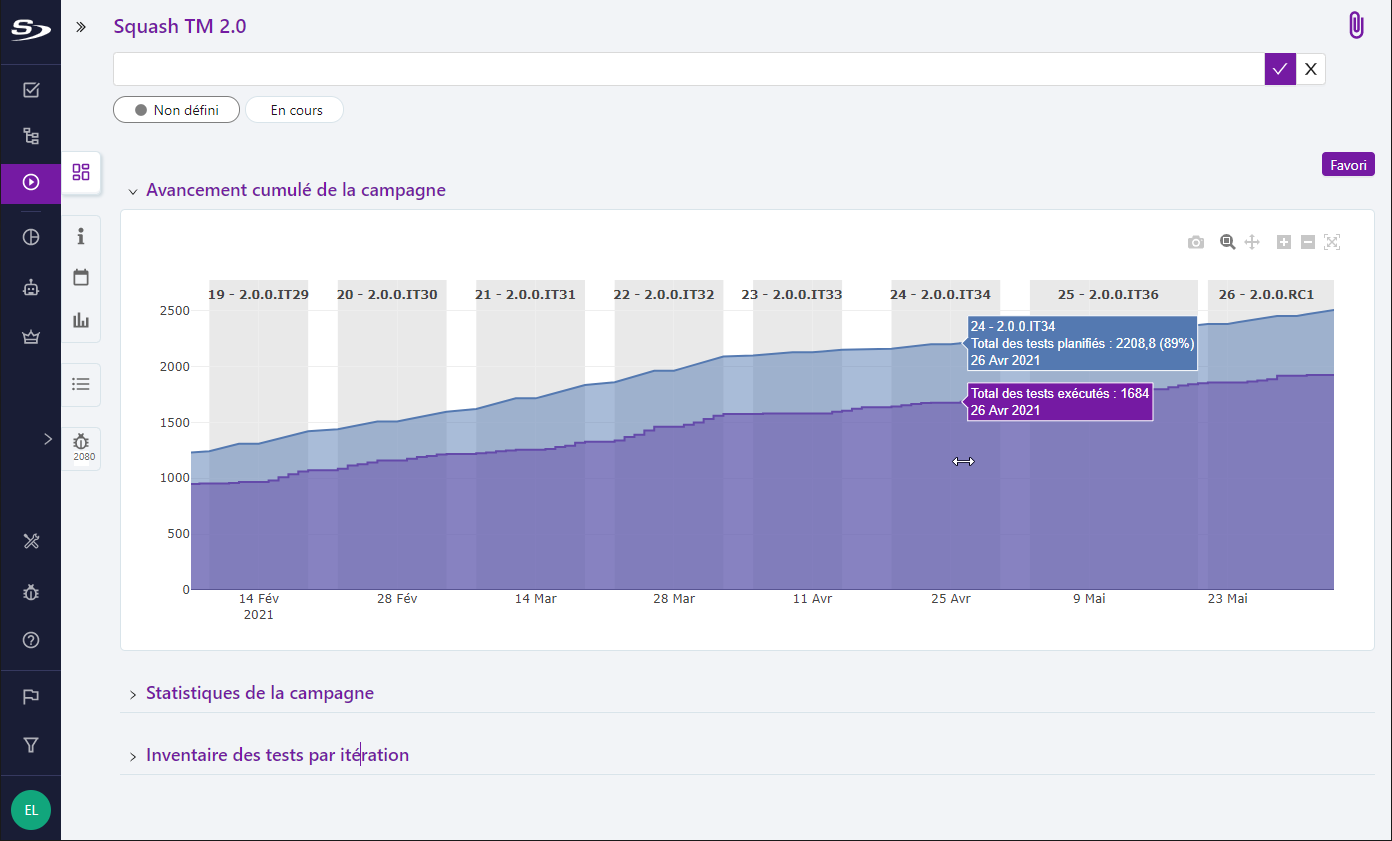1392x841 pixels.
Task: Cancel the name edit with X button
Action: (1310, 69)
